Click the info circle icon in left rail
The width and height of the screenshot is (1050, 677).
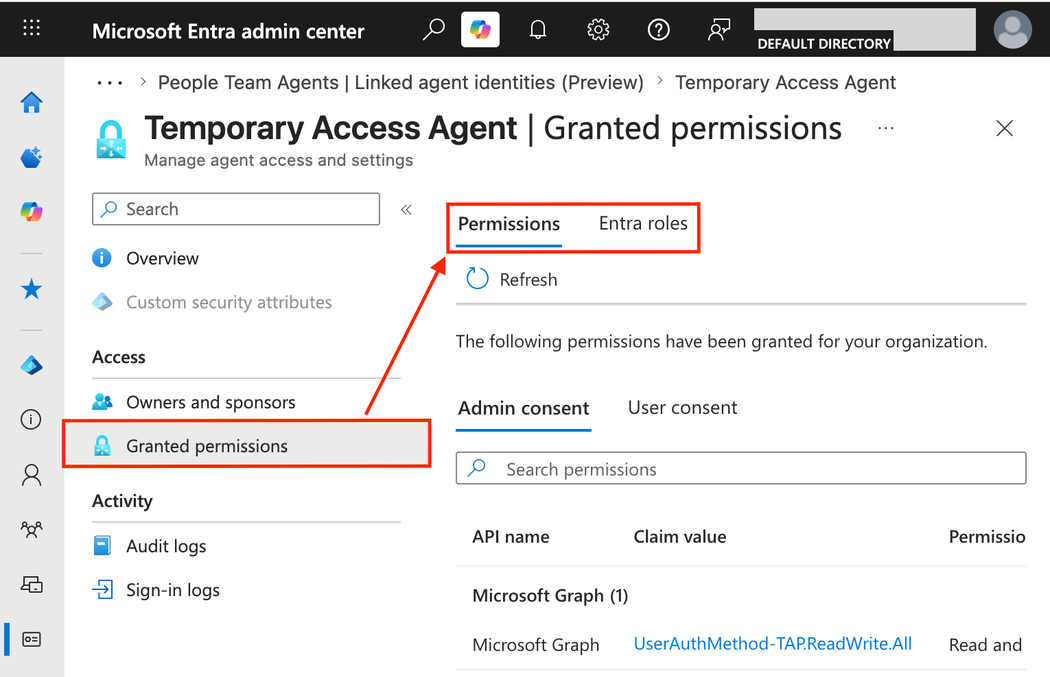[31, 419]
